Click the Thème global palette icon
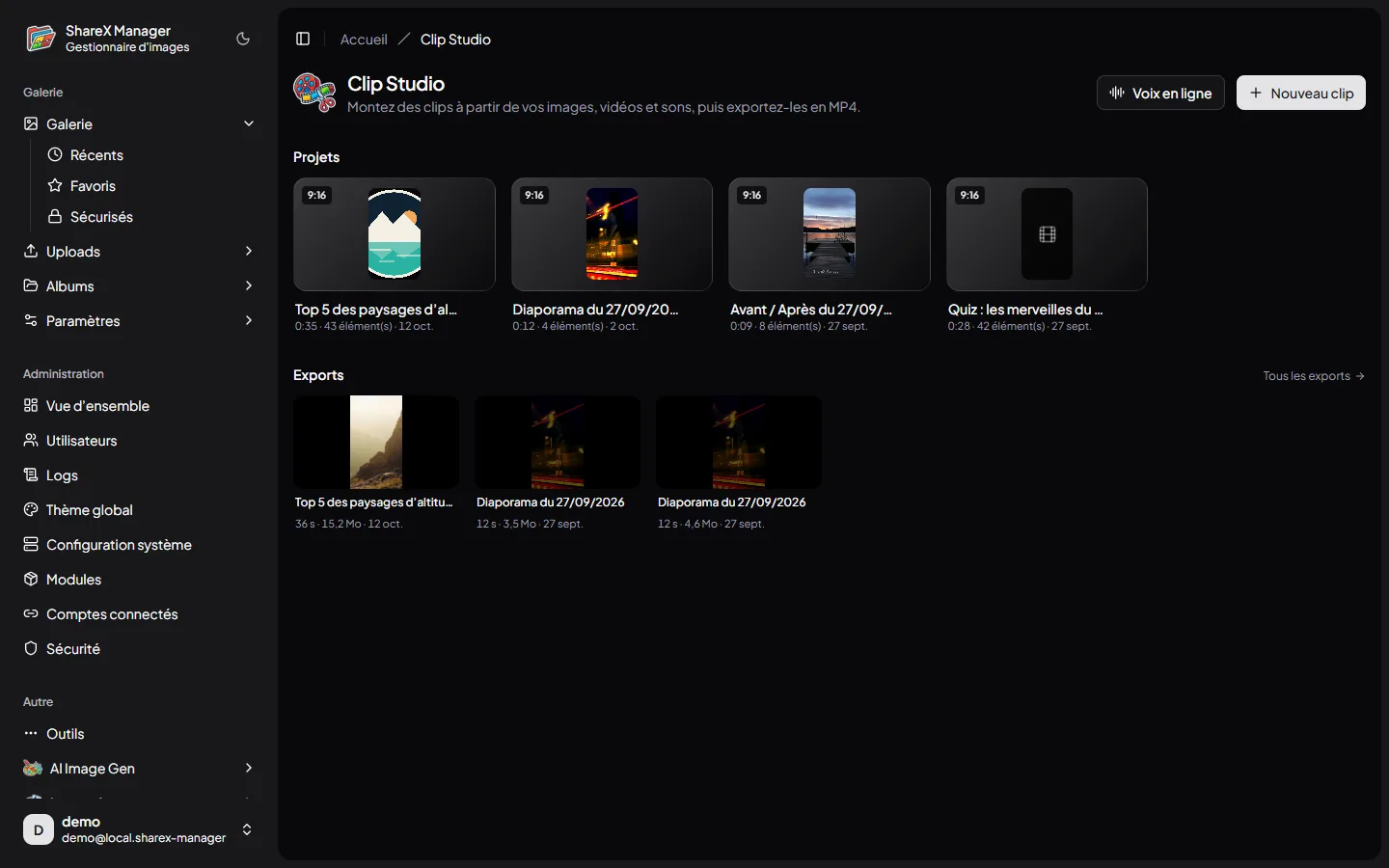 [31, 509]
